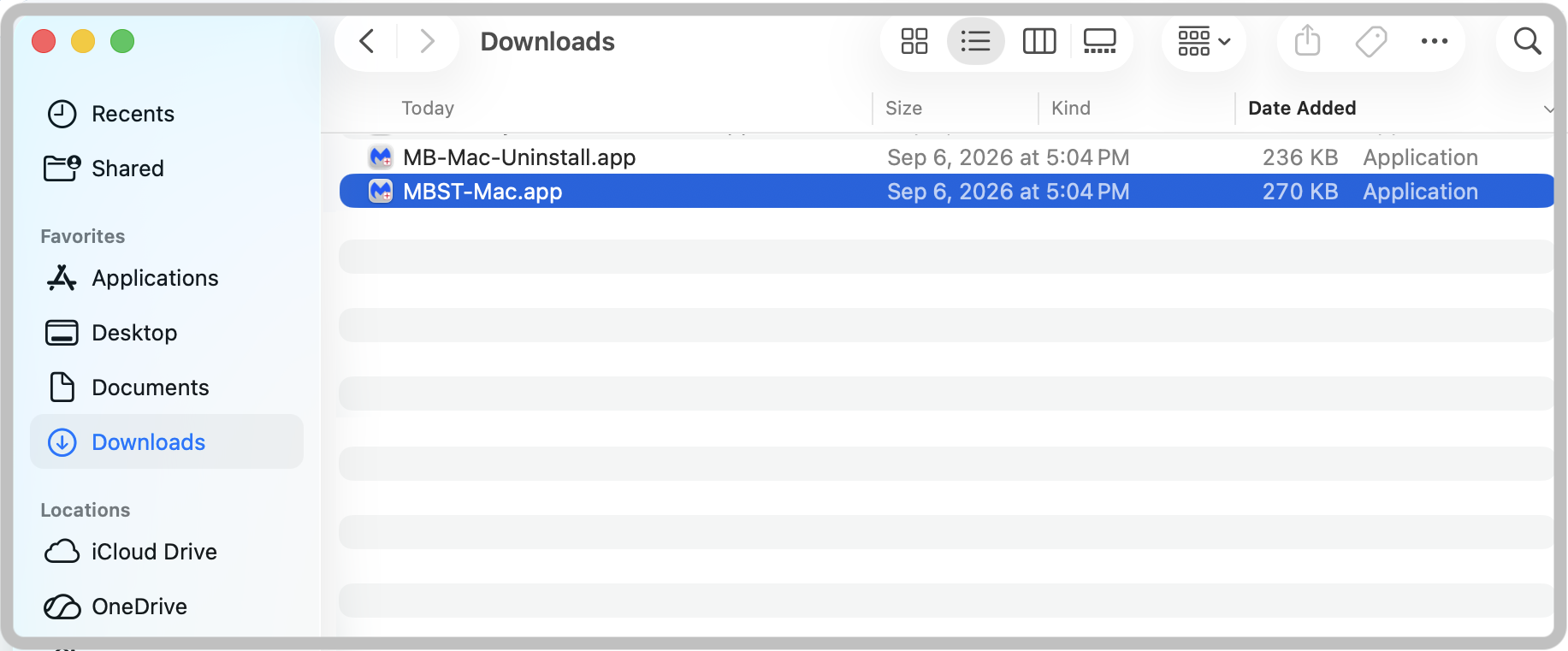Open Applications in the sidebar
The width and height of the screenshot is (1568, 651).
(x=167, y=278)
